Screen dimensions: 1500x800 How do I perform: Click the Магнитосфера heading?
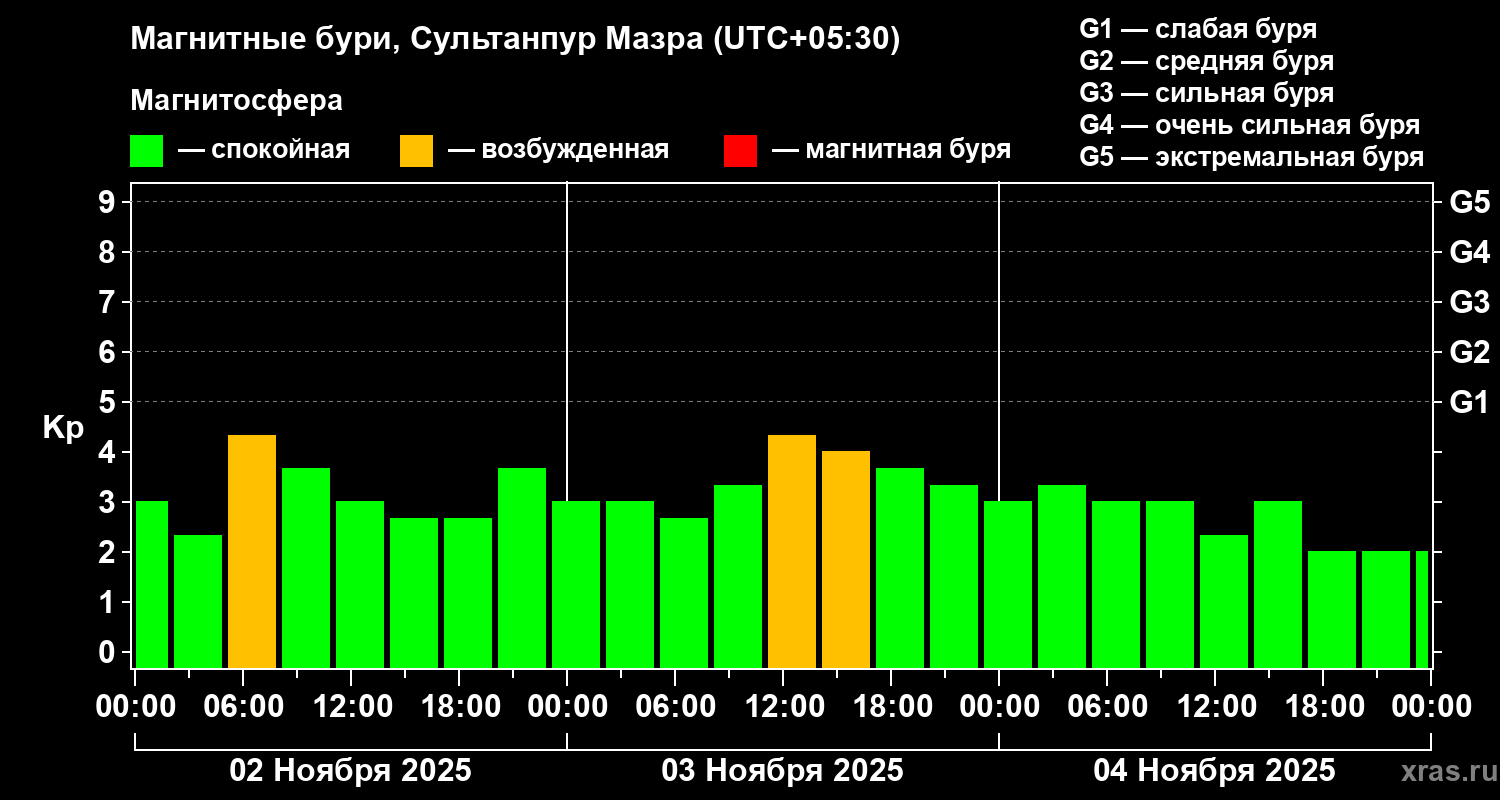[236, 101]
